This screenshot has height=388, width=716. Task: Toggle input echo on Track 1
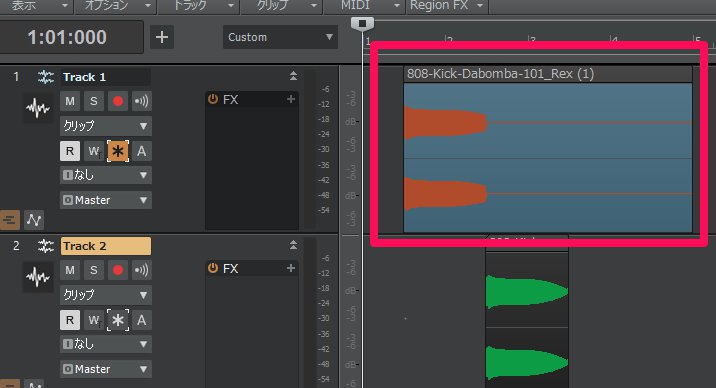tap(142, 101)
